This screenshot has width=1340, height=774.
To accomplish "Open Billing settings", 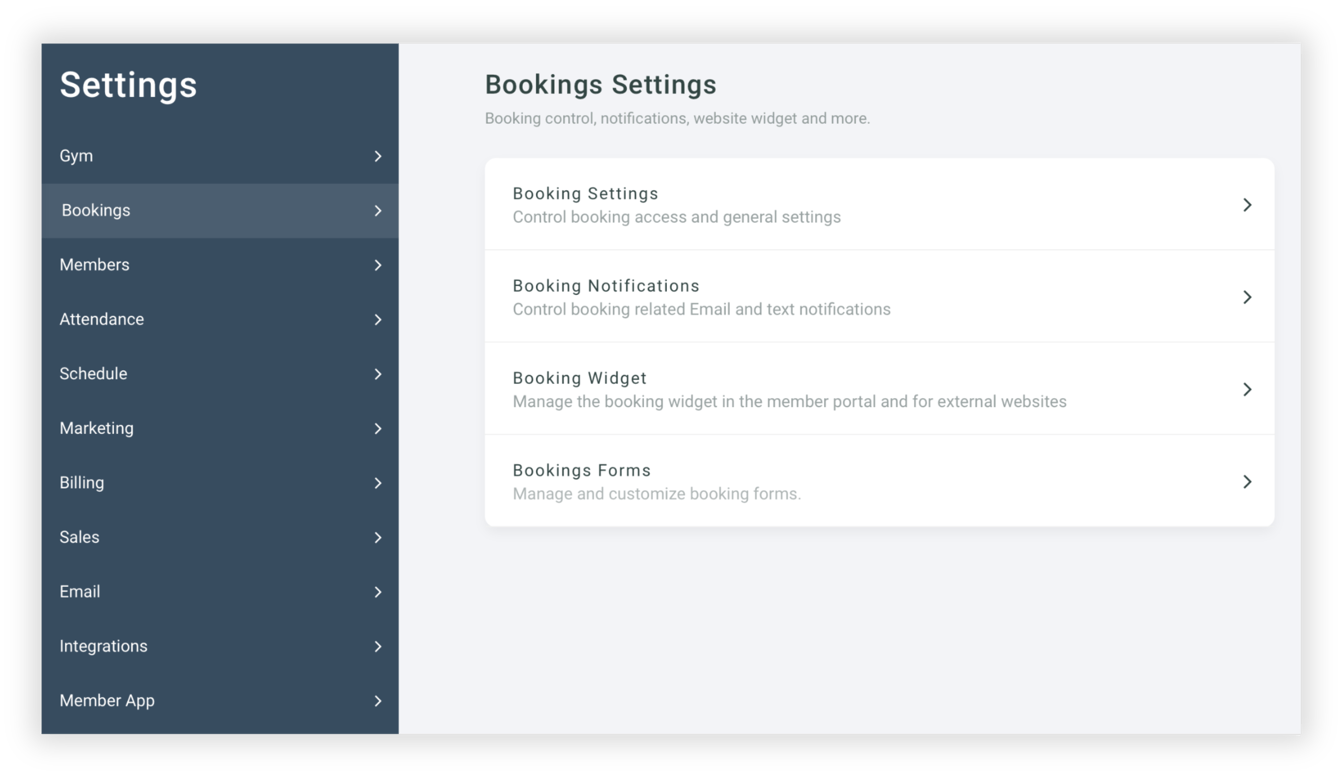I will click(220, 483).
